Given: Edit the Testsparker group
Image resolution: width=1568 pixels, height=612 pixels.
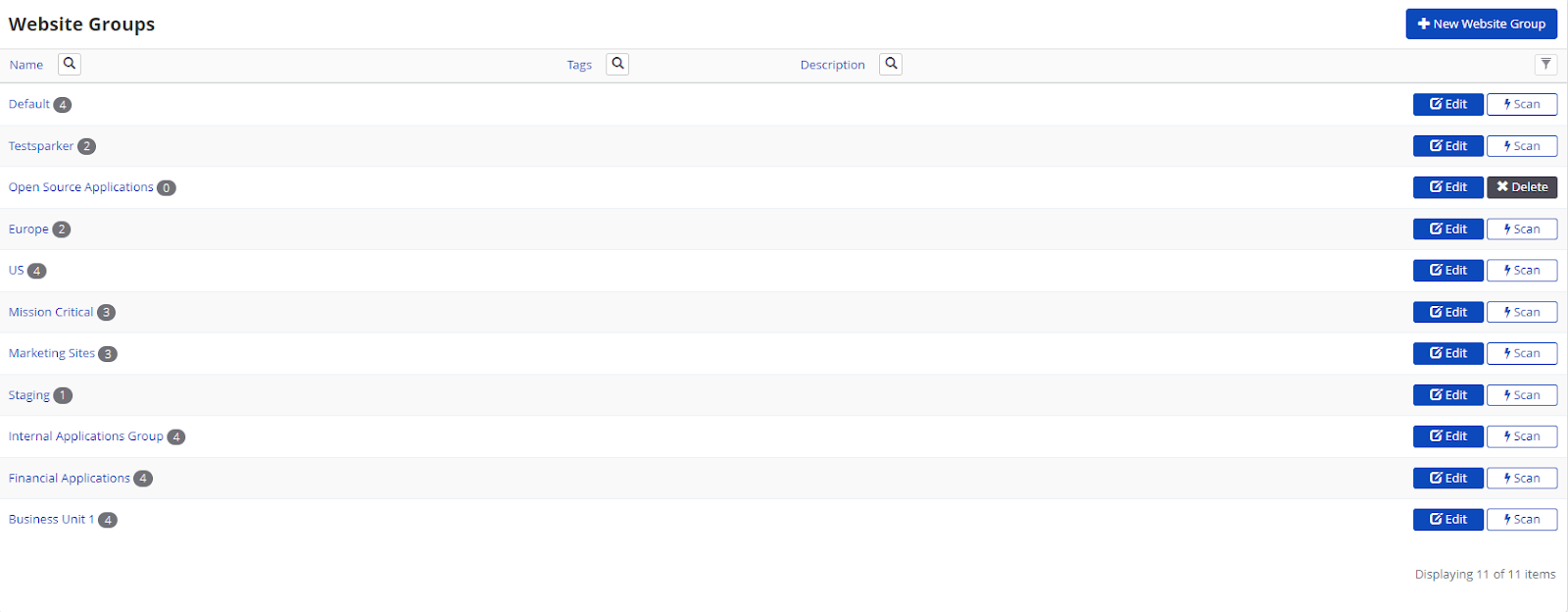Looking at the screenshot, I should (x=1448, y=146).
